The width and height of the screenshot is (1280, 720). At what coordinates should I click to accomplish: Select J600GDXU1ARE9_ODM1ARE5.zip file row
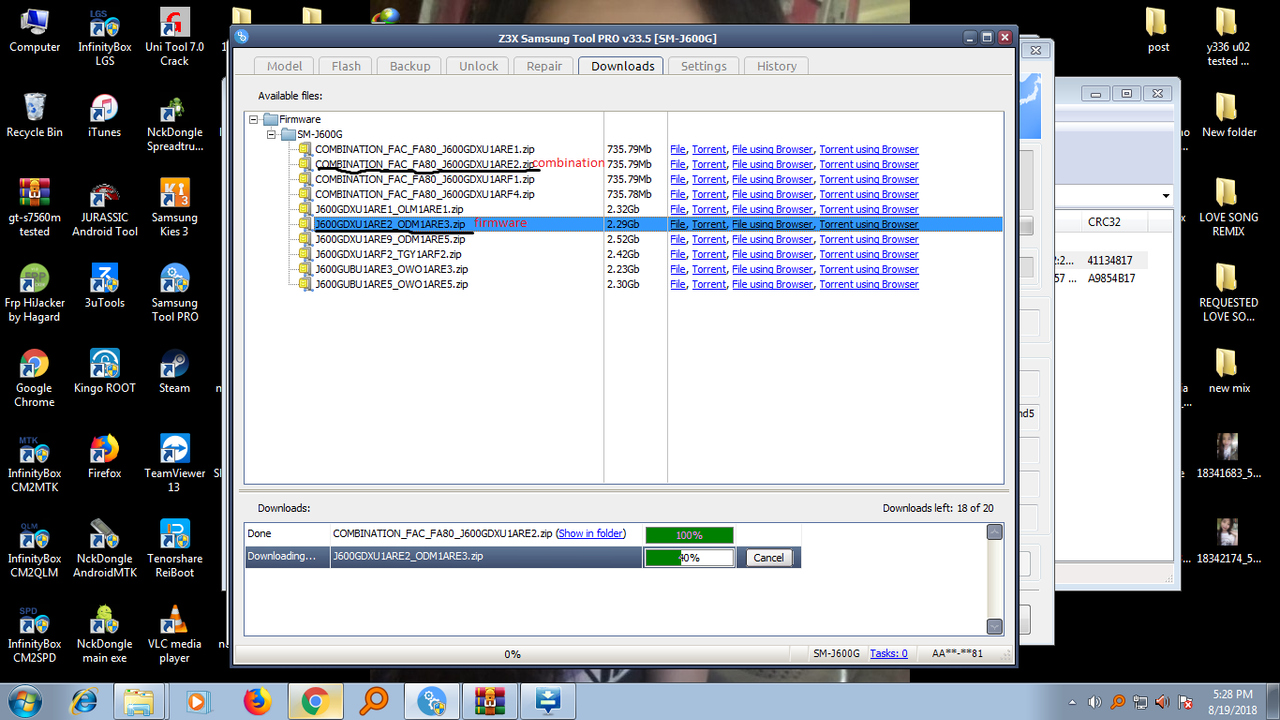[390, 240]
